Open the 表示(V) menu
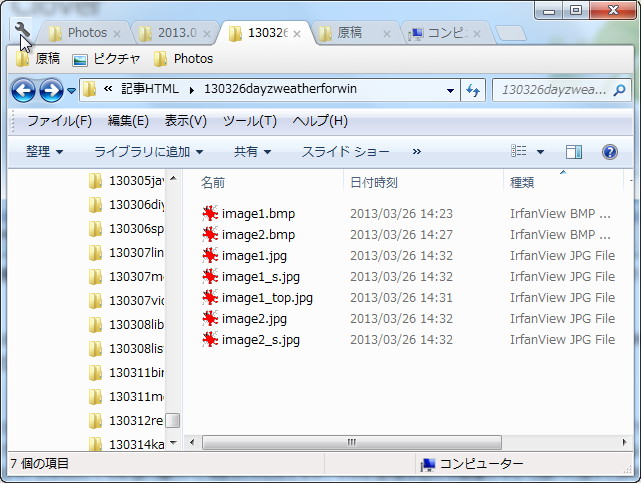Image resolution: width=641 pixels, height=483 pixels. click(186, 121)
